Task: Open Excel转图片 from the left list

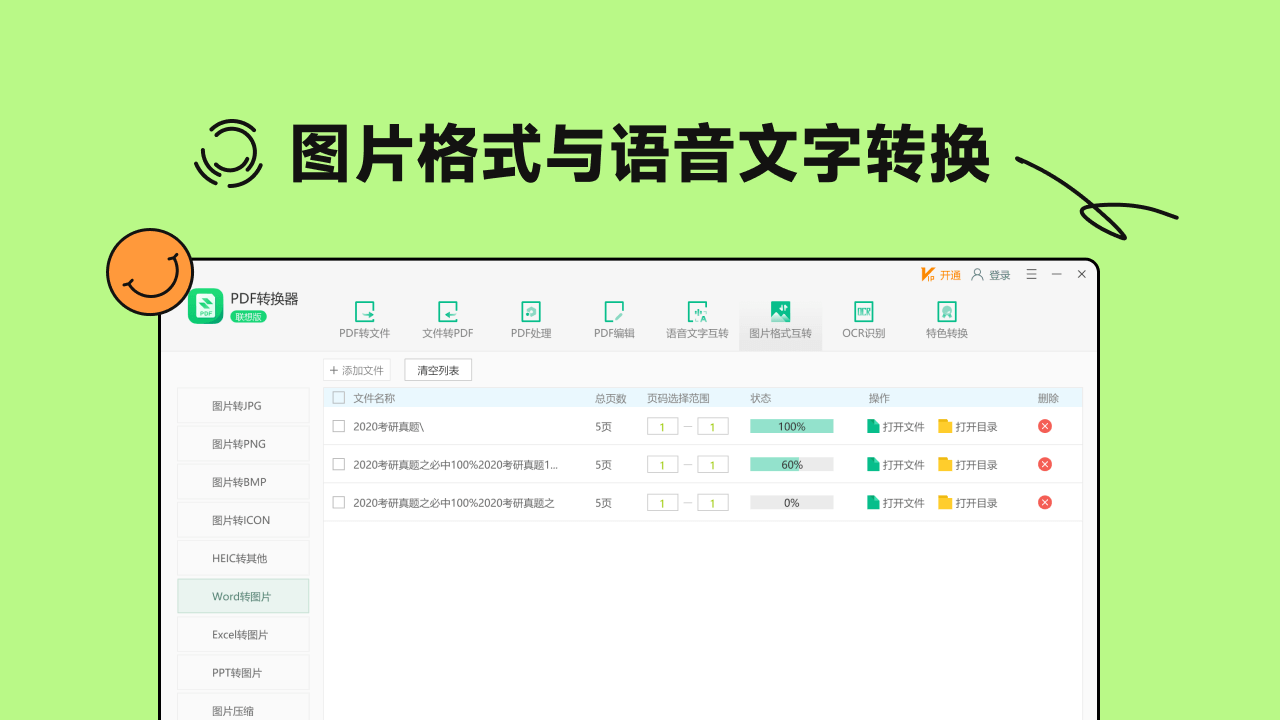Action: [242, 633]
